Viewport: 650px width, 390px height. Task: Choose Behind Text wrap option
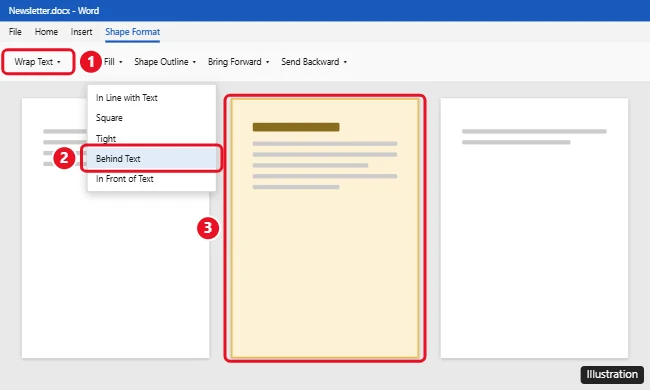(x=151, y=158)
